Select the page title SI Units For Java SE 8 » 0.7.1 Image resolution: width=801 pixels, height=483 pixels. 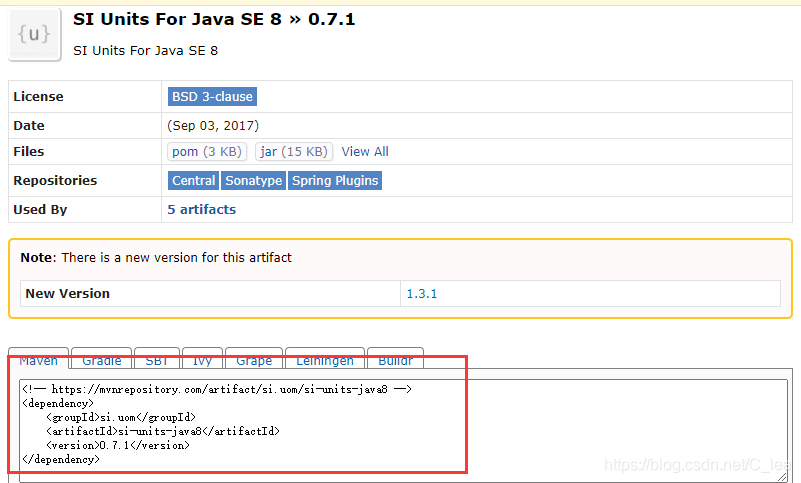pos(214,19)
